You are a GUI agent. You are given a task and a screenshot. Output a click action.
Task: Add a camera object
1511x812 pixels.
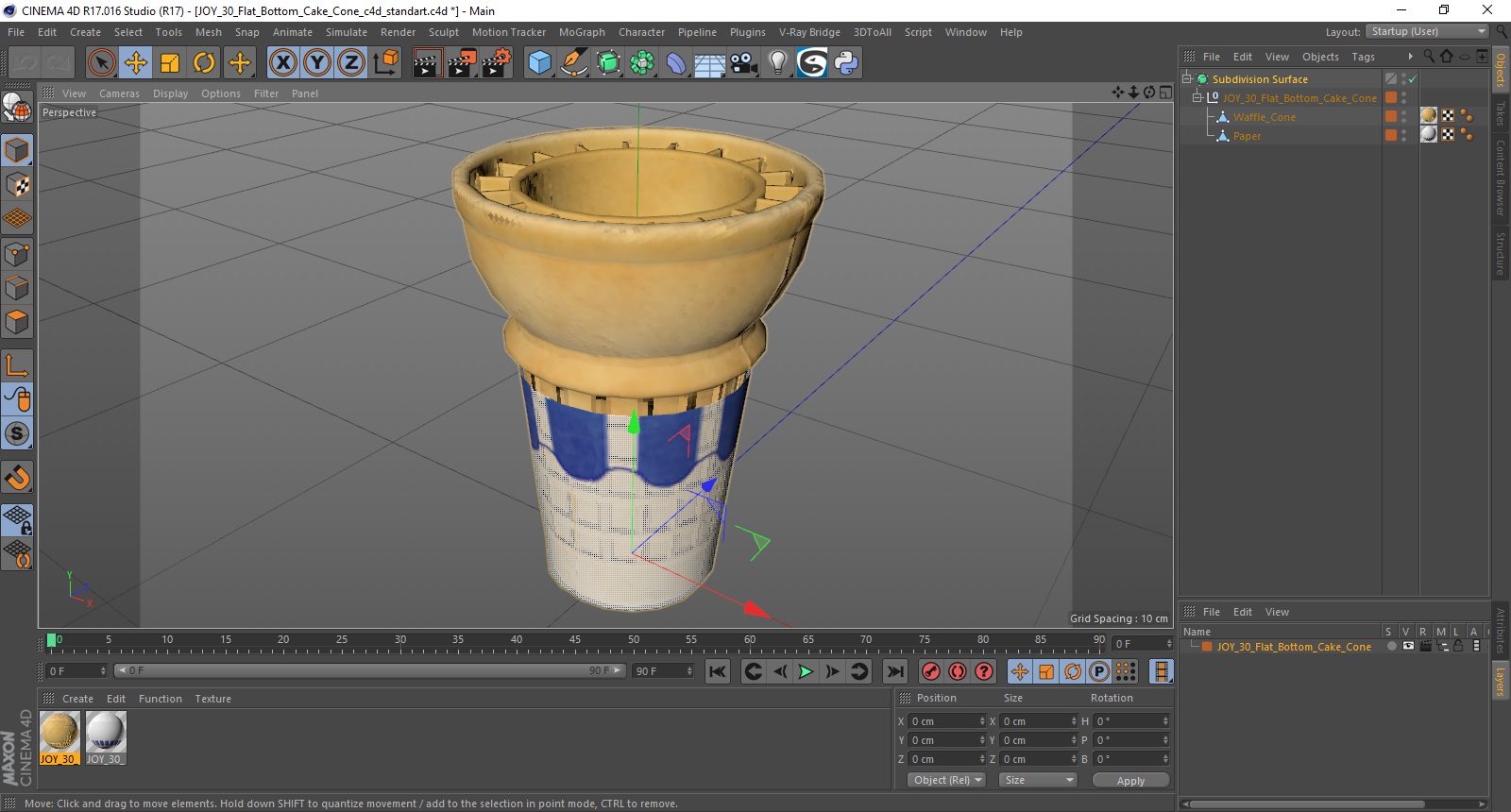pos(744,63)
